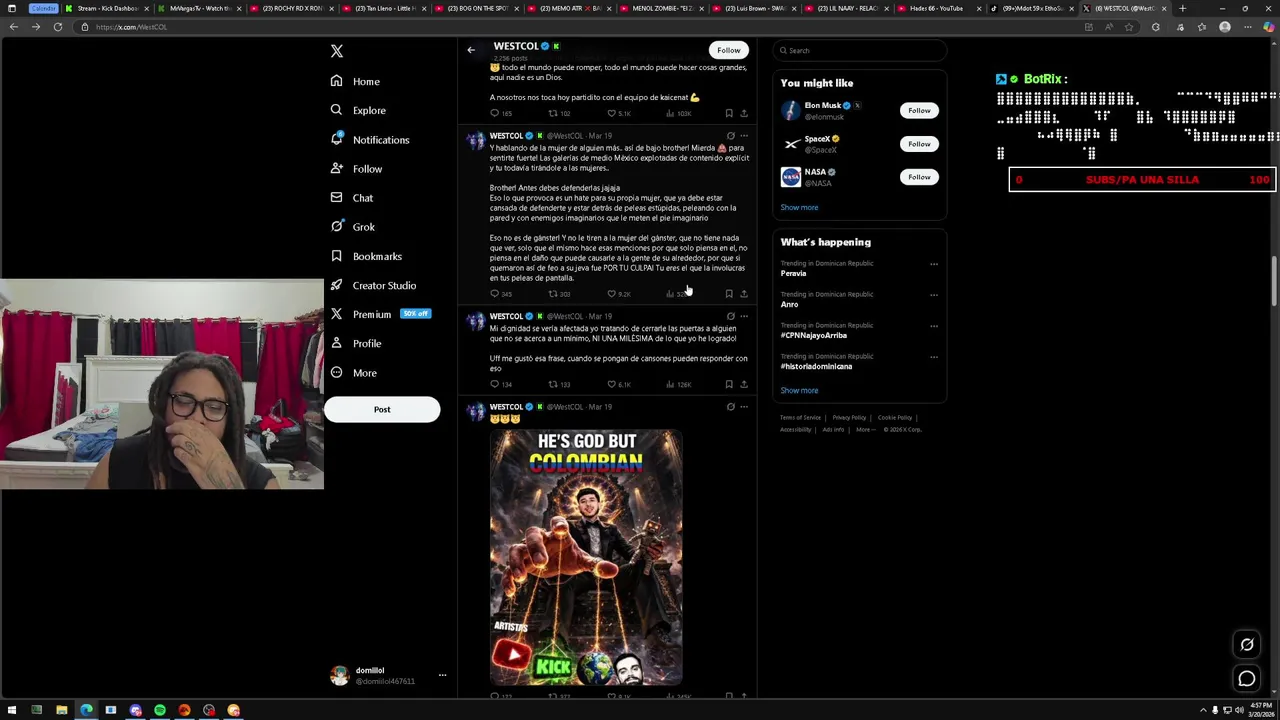Show more trending topics
Image resolution: width=1280 pixels, height=720 pixels.
click(799, 390)
